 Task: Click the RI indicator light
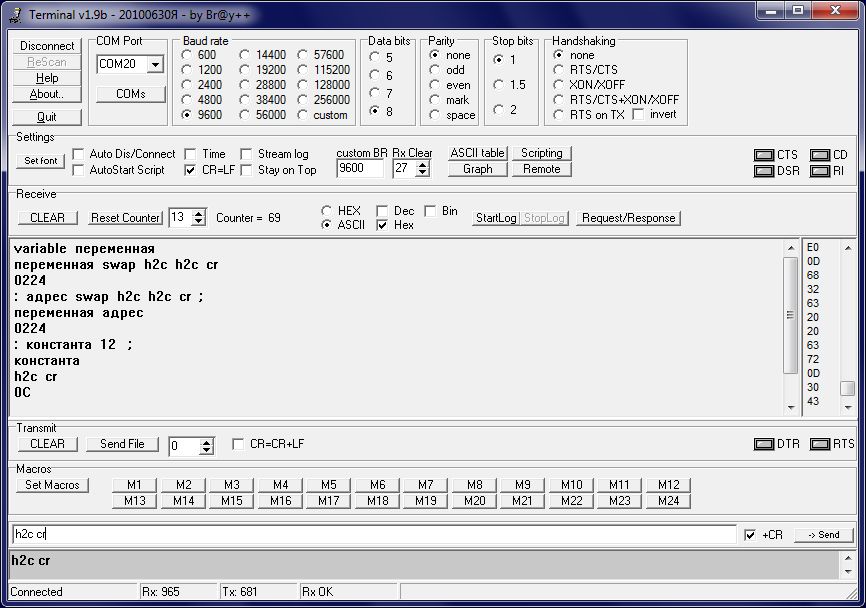click(820, 171)
